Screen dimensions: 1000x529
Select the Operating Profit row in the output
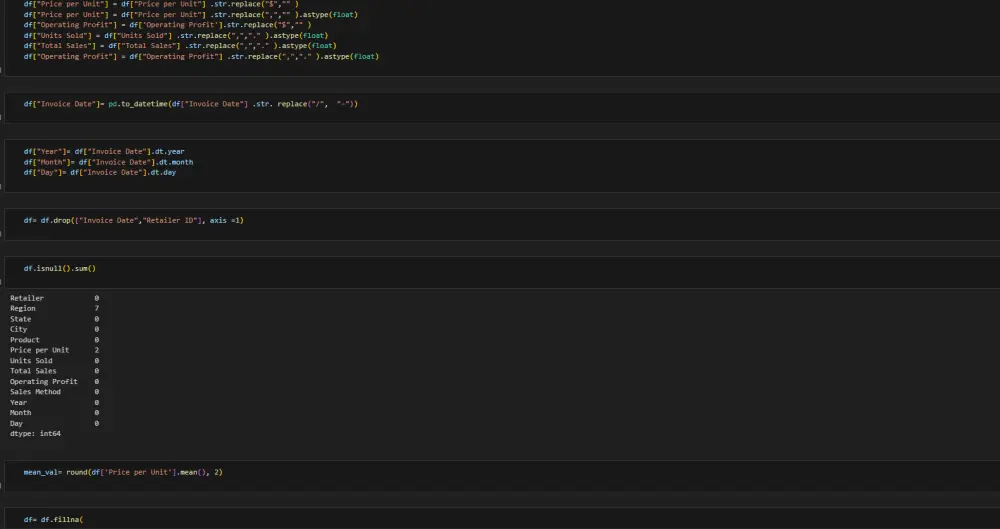pos(54,382)
